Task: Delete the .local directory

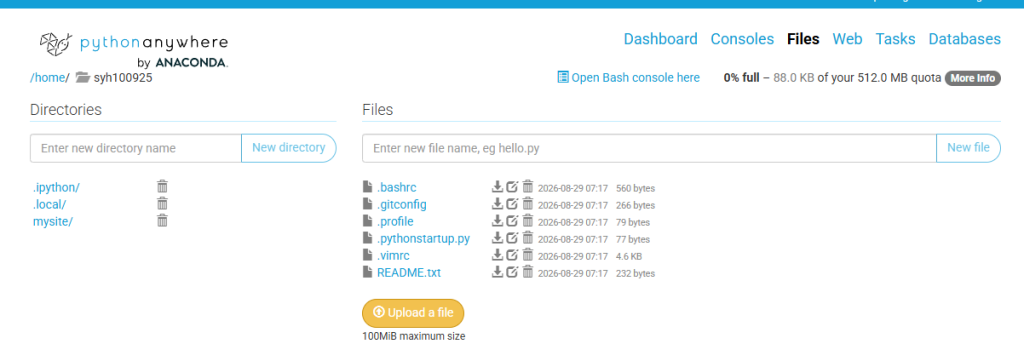Action: 163,204
